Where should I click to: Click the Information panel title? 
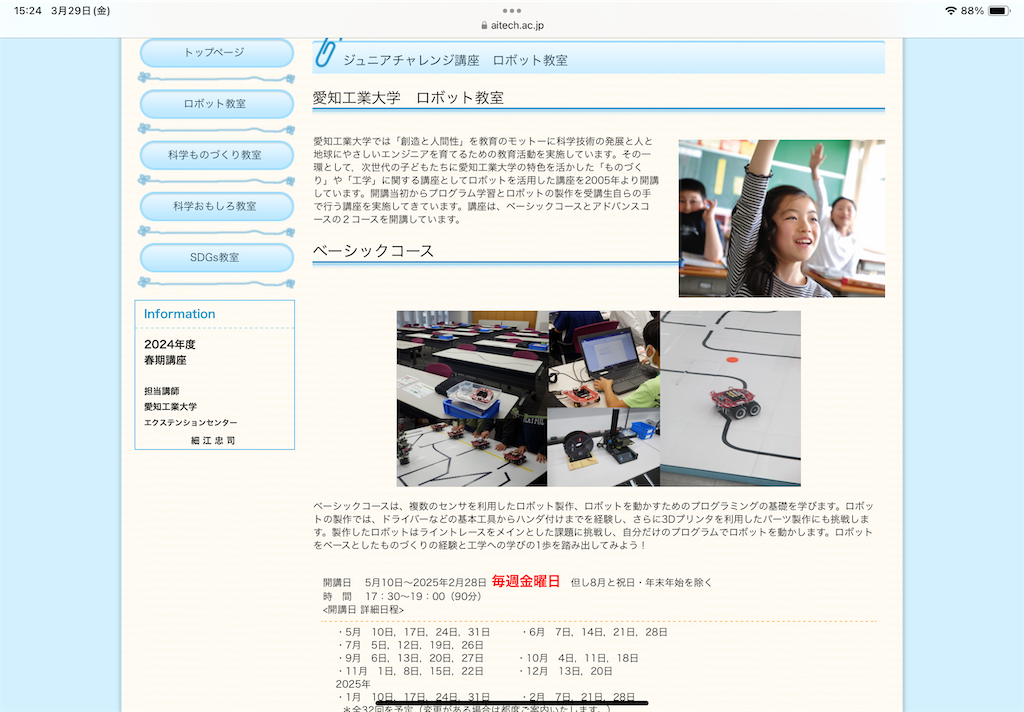point(180,314)
